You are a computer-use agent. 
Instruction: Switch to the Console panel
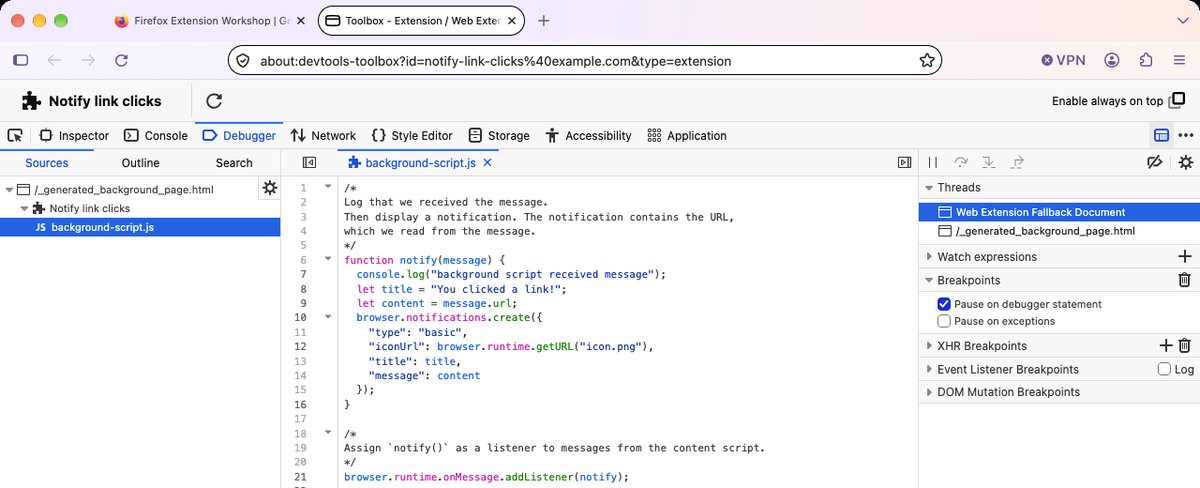click(156, 135)
